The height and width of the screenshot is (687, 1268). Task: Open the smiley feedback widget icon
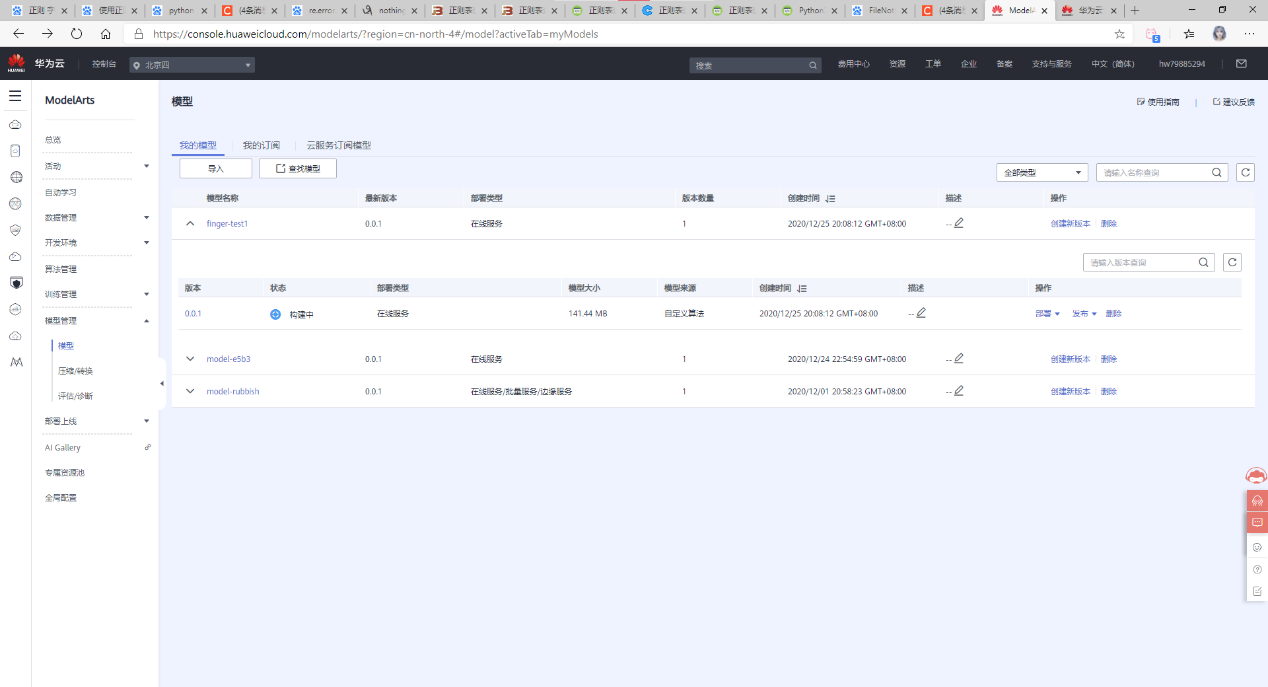[x=1257, y=547]
